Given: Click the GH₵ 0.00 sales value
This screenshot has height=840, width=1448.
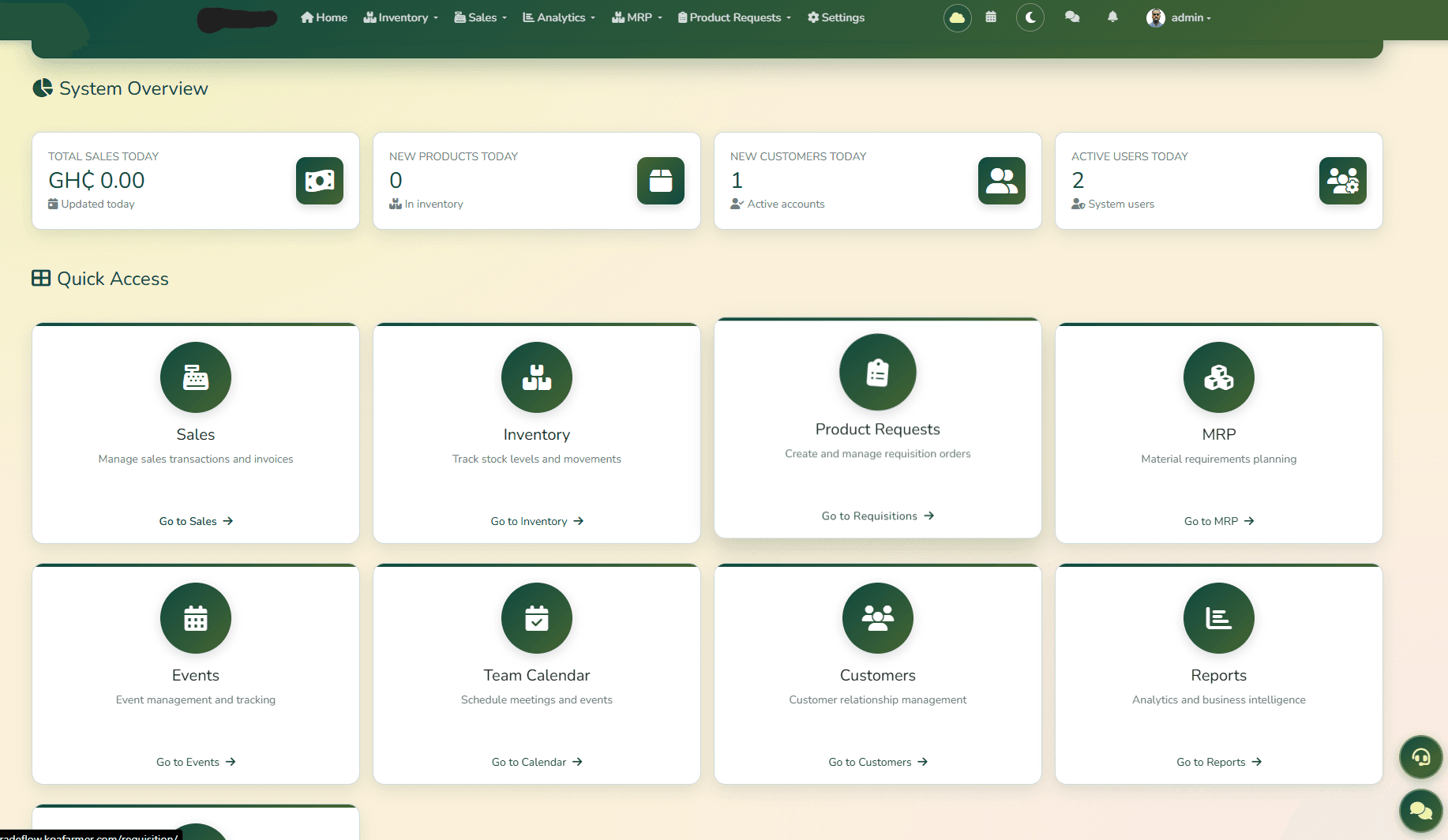Looking at the screenshot, I should click(x=96, y=180).
